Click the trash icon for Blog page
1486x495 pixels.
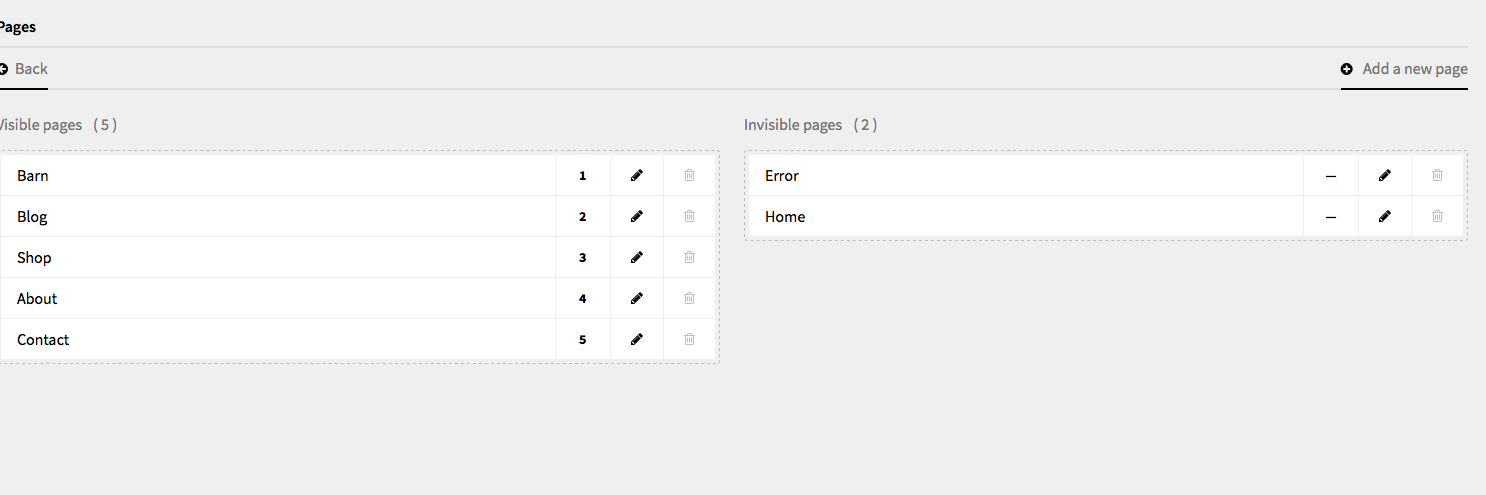coord(689,216)
